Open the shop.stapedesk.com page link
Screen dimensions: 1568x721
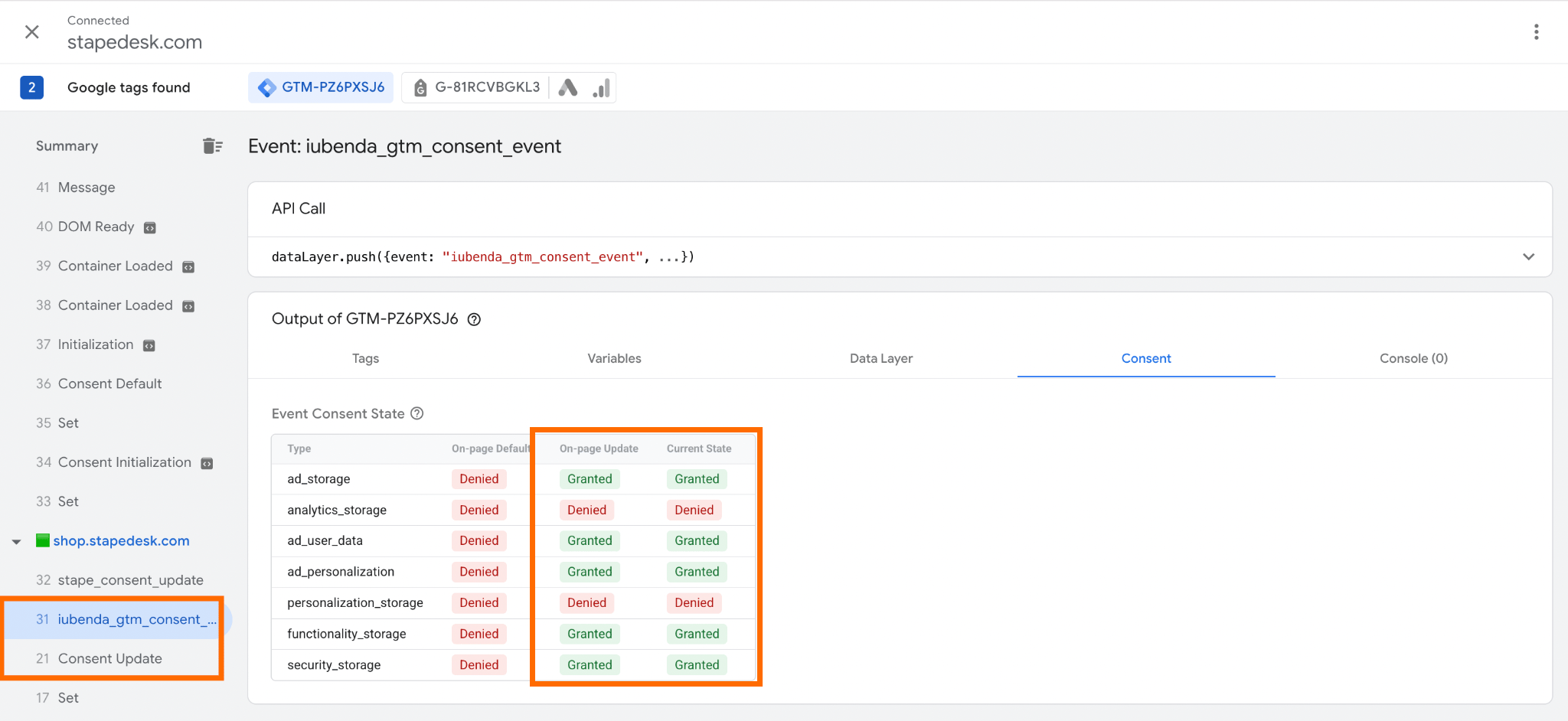click(121, 540)
